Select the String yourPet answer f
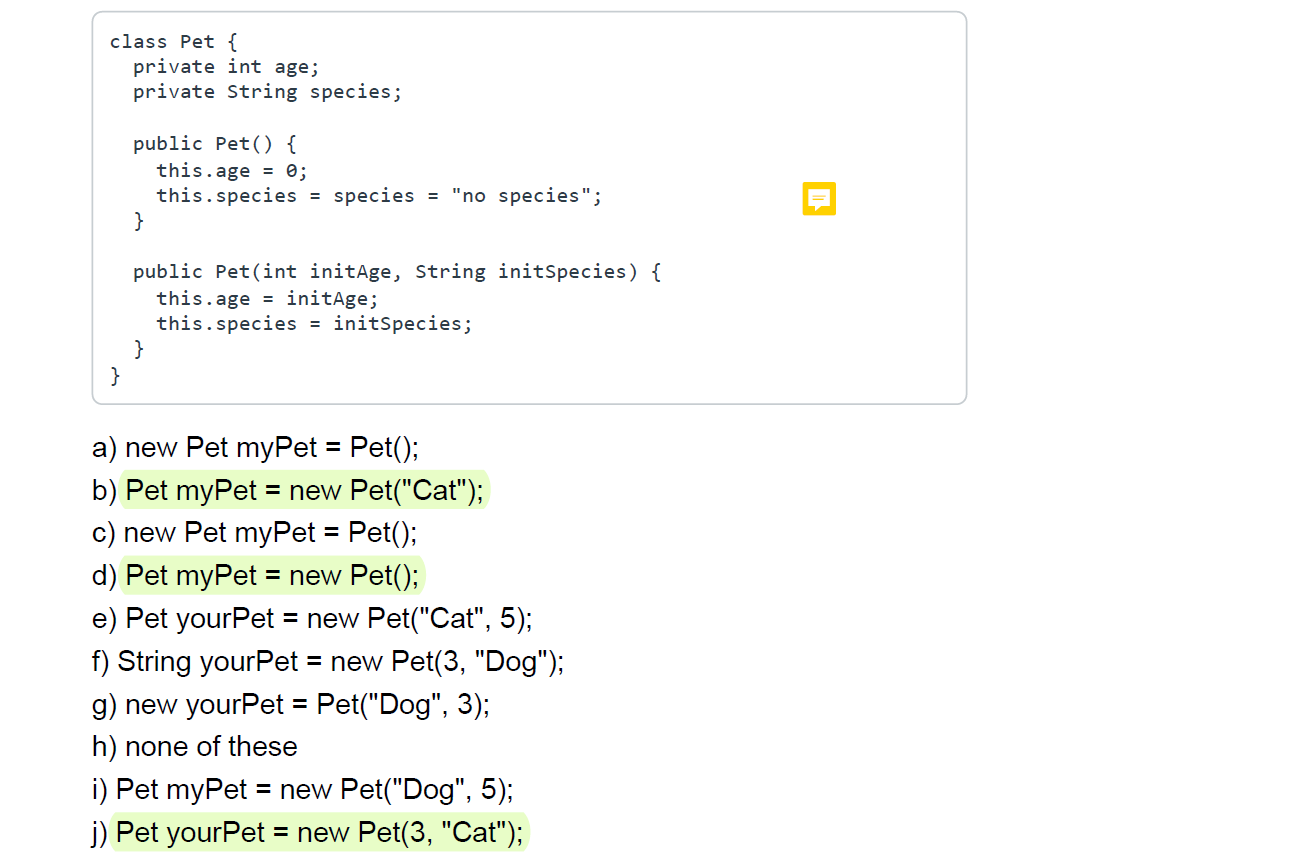 (x=330, y=661)
